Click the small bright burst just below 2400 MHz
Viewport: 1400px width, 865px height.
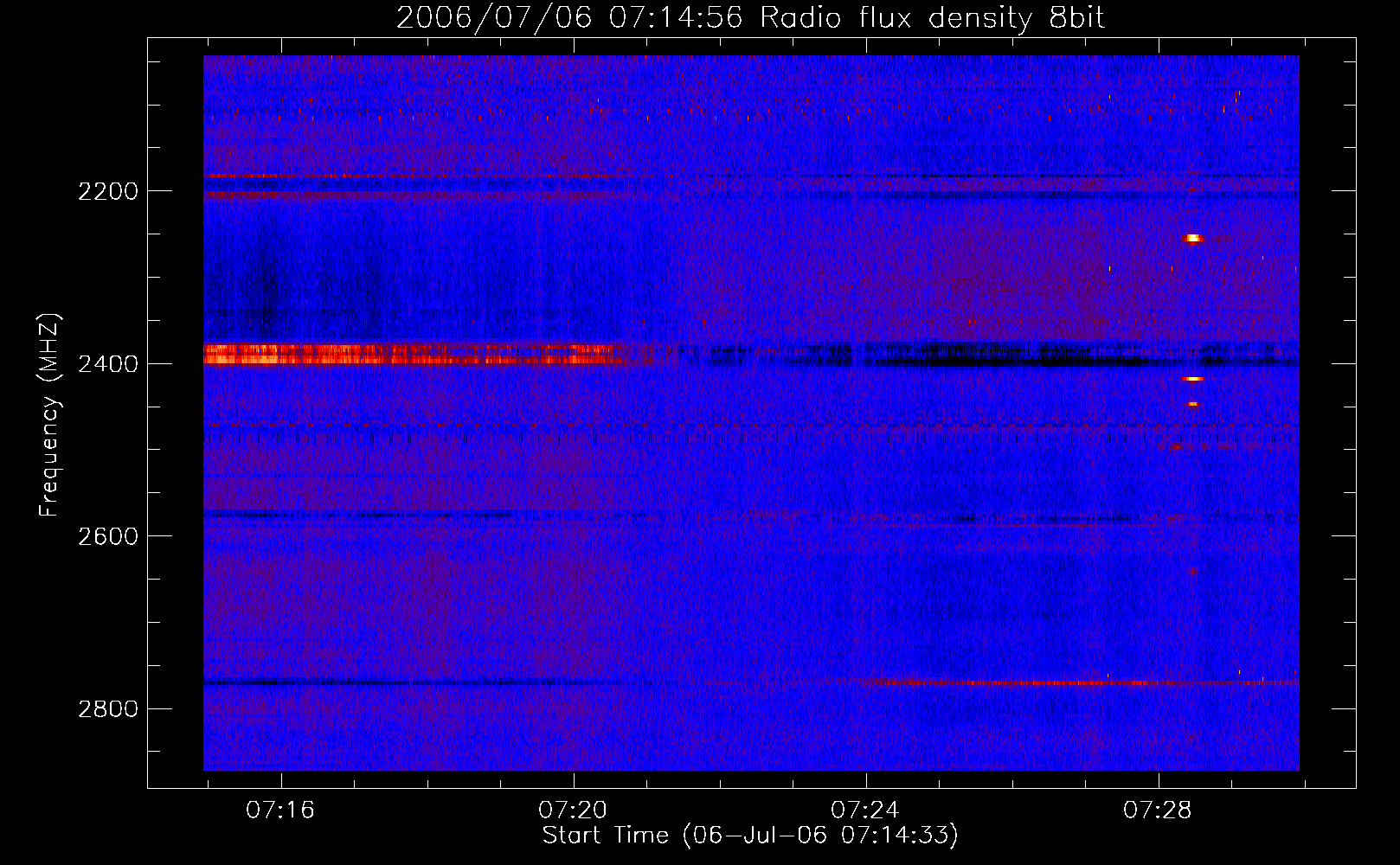(1193, 379)
